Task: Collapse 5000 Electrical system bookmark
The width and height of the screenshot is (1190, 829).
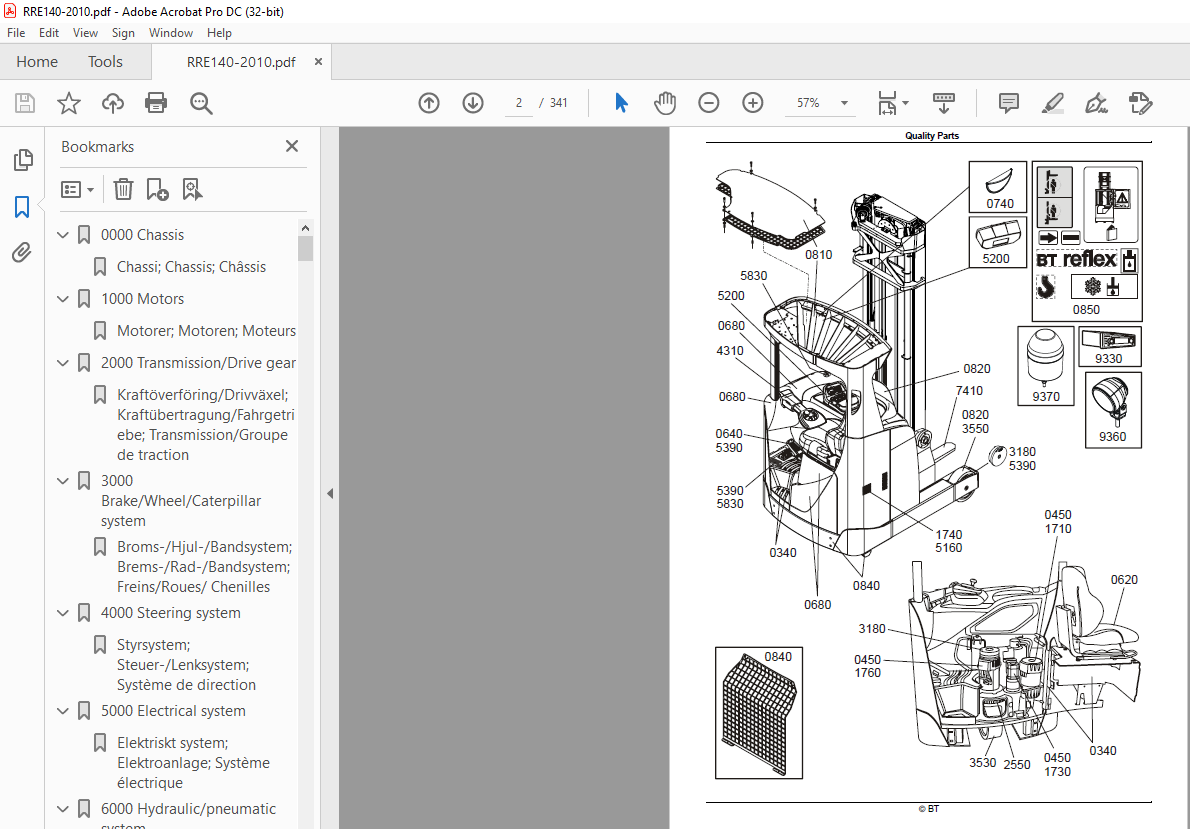Action: (63, 711)
